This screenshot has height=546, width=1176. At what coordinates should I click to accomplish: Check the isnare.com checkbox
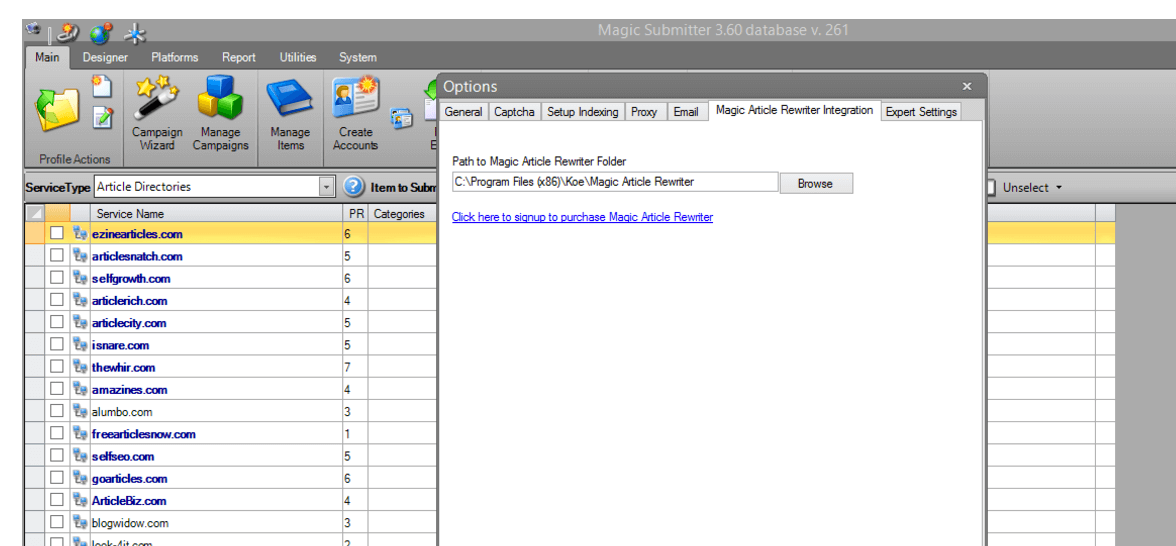pos(57,345)
